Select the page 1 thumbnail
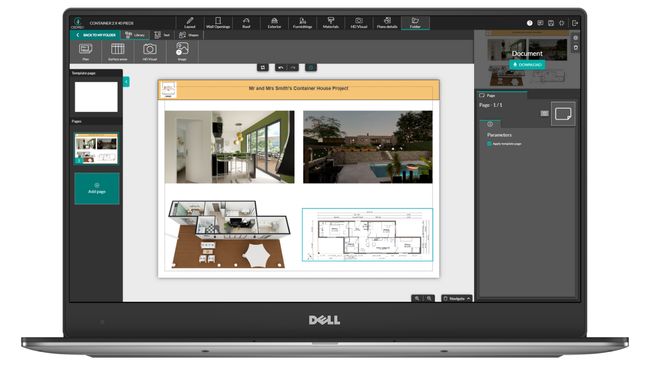This screenshot has height=366, width=650. tap(96, 148)
